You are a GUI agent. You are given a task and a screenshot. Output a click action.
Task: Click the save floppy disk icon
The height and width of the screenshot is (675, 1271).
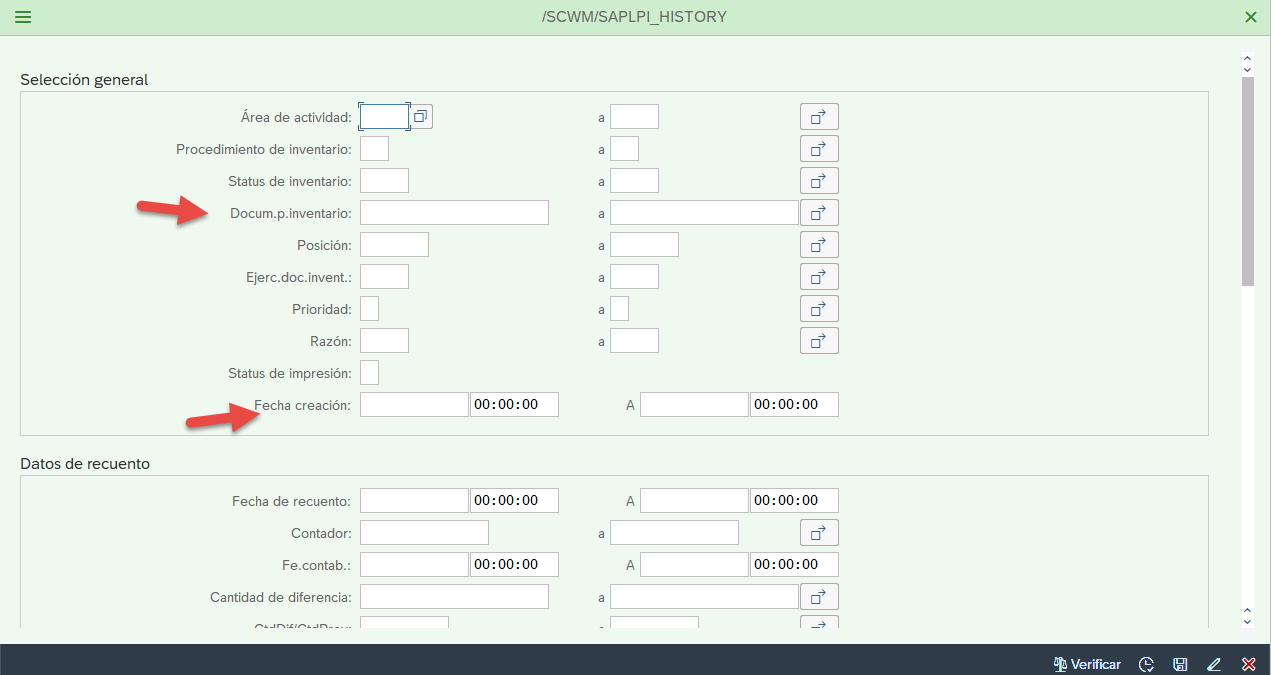[x=1180, y=664]
